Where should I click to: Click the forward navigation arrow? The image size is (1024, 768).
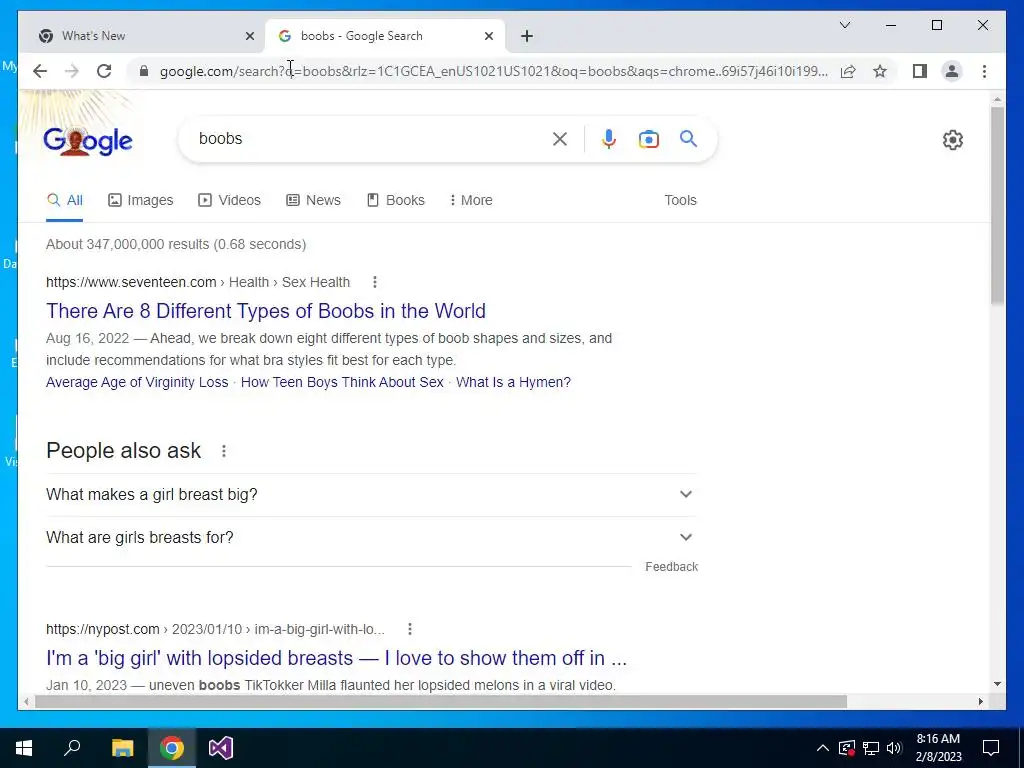[72, 71]
